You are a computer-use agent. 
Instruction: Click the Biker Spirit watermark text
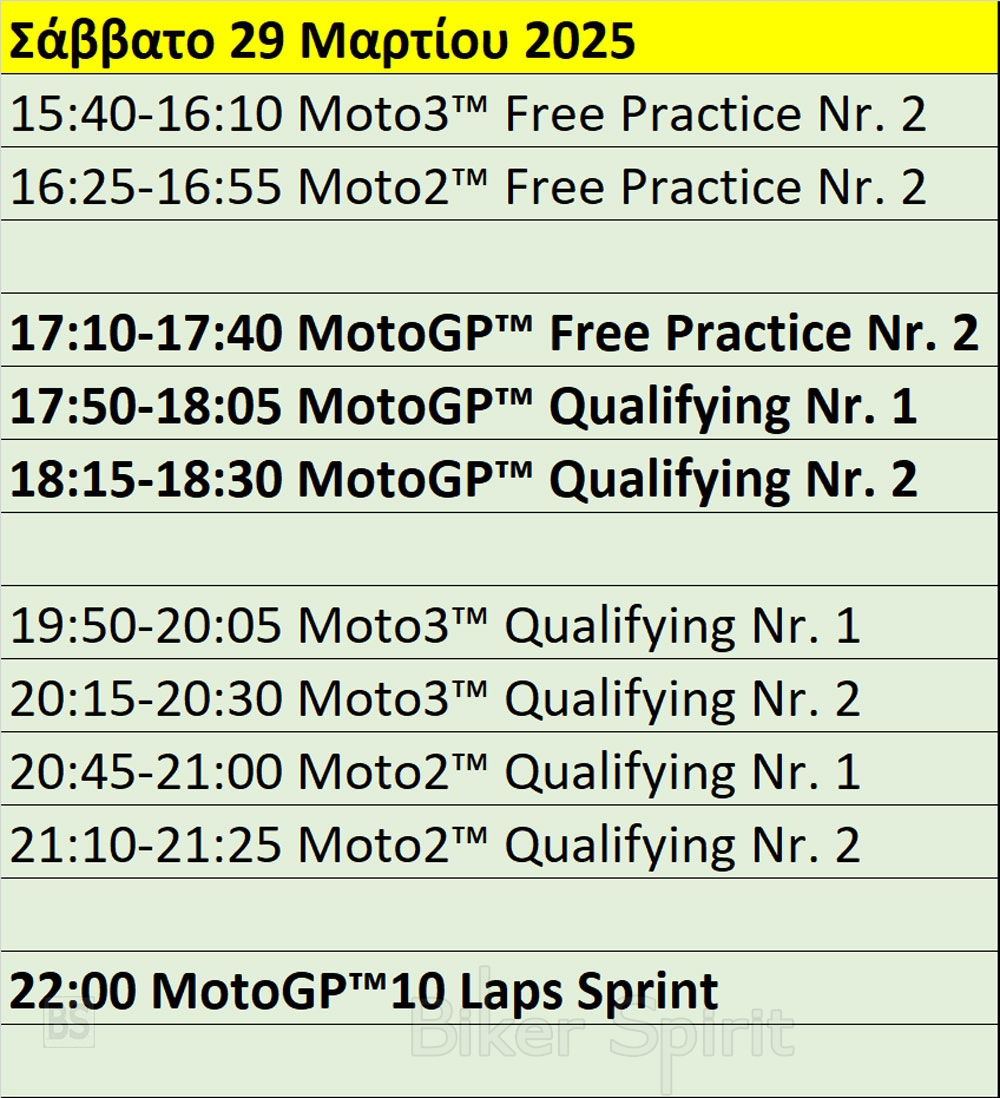tap(602, 1034)
